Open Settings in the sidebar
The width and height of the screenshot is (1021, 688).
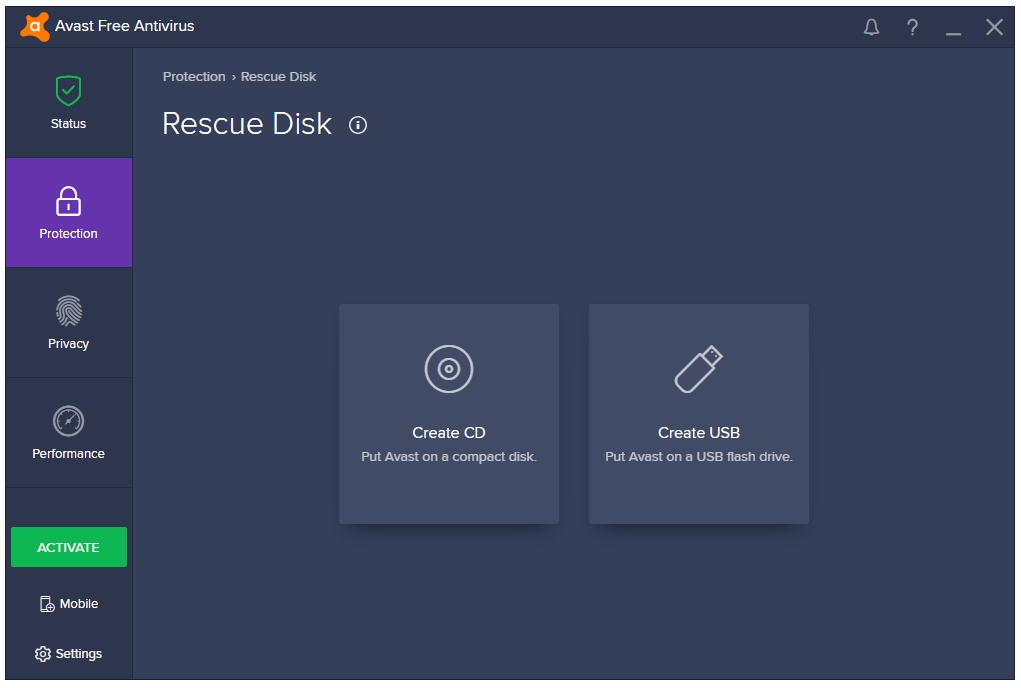pyautogui.click(x=68, y=654)
